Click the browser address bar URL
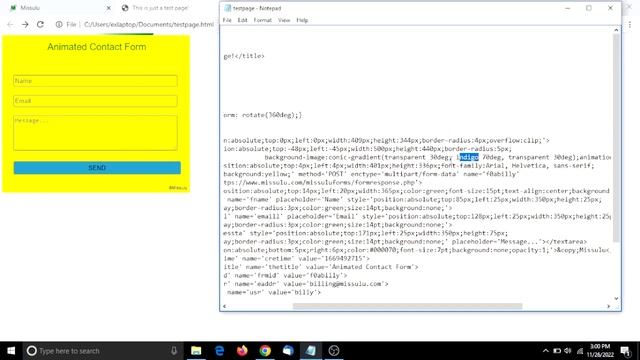Viewport: 640px width, 360px height. pos(149,24)
